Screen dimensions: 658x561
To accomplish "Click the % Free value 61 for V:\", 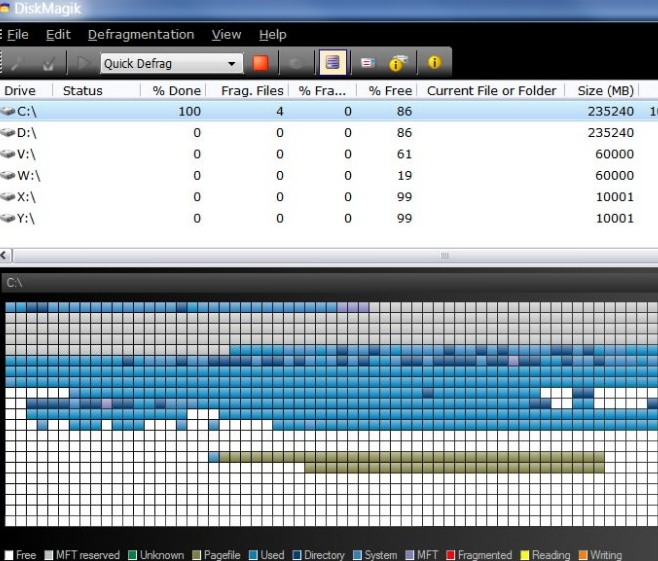I will pos(405,154).
